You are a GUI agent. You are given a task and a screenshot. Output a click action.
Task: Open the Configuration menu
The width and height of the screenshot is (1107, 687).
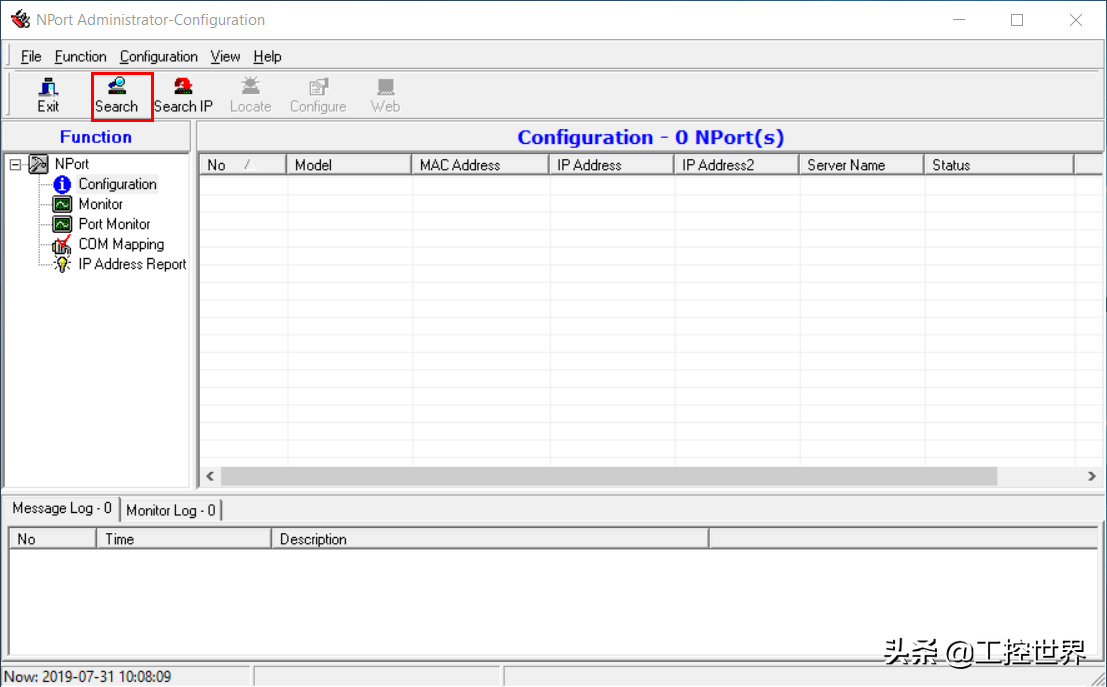tap(158, 57)
